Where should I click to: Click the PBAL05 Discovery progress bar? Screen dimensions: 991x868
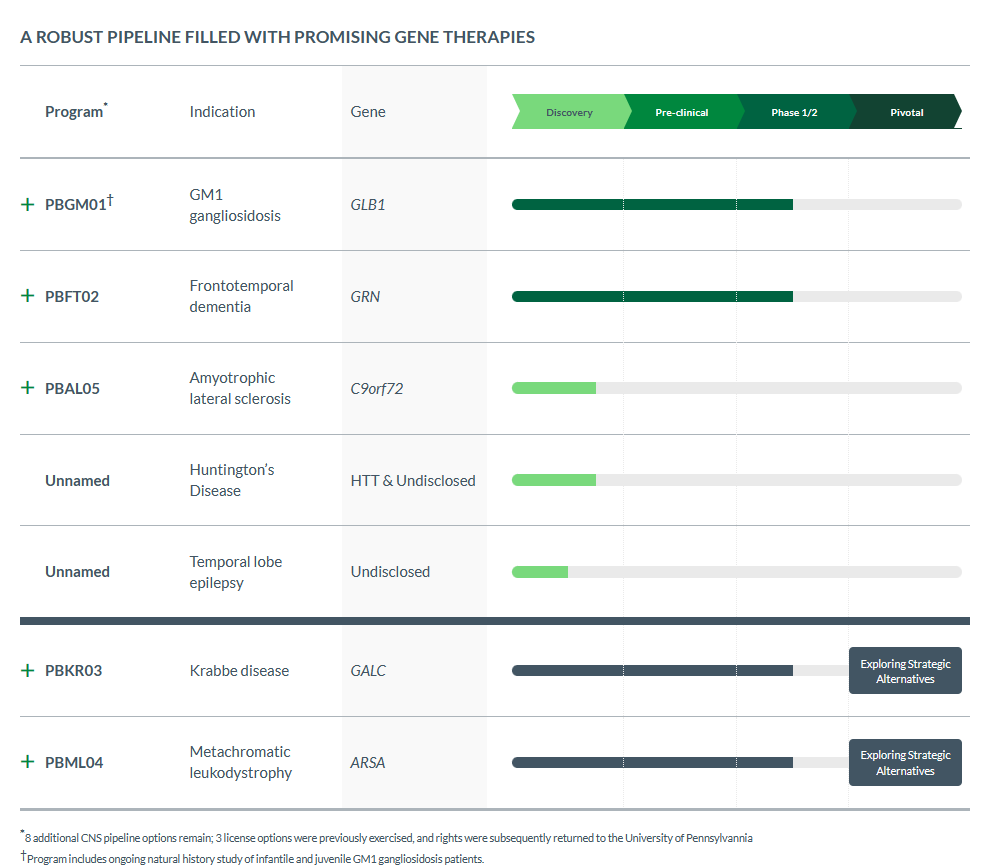(x=554, y=388)
